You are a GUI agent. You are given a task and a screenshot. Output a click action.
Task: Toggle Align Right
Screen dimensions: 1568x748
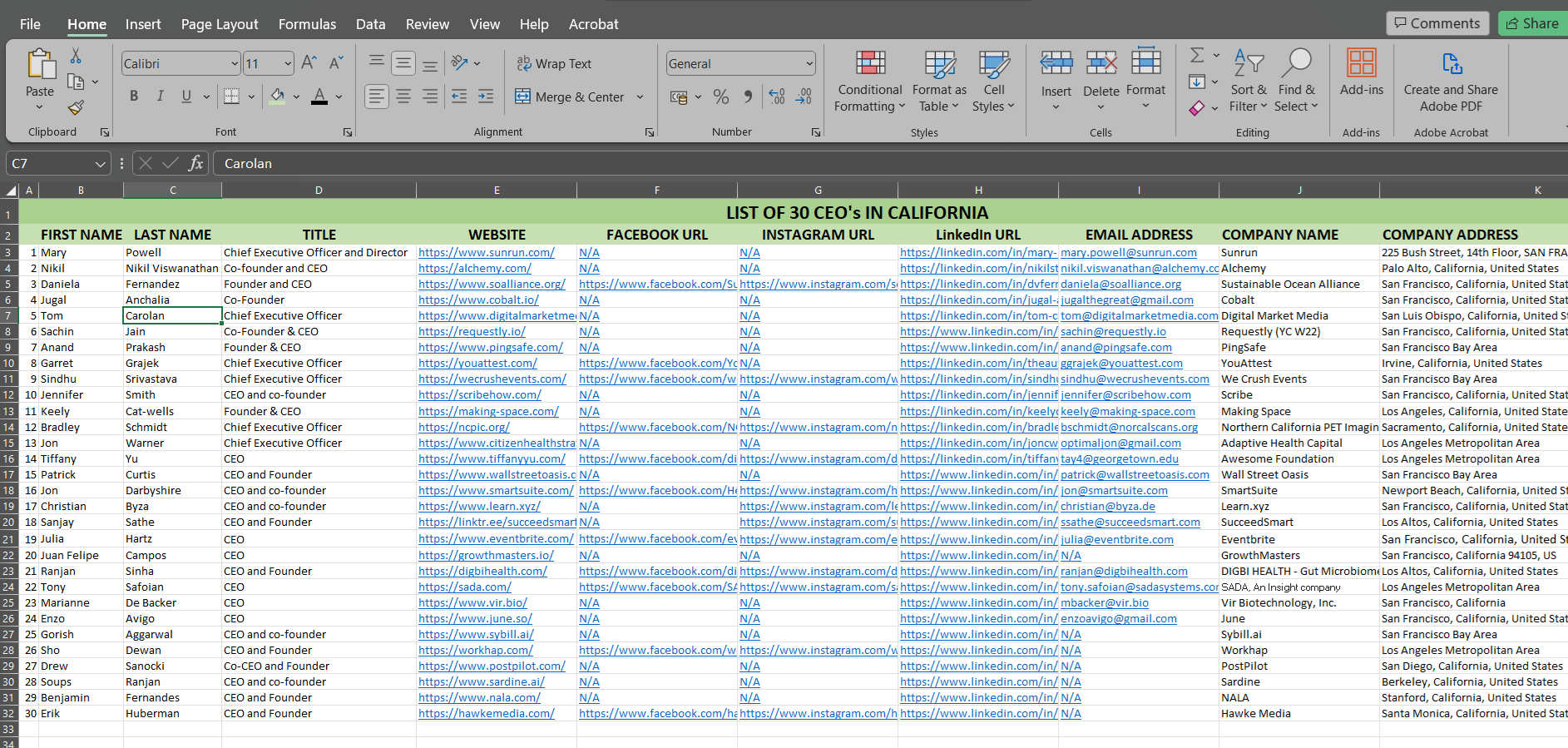click(x=429, y=97)
